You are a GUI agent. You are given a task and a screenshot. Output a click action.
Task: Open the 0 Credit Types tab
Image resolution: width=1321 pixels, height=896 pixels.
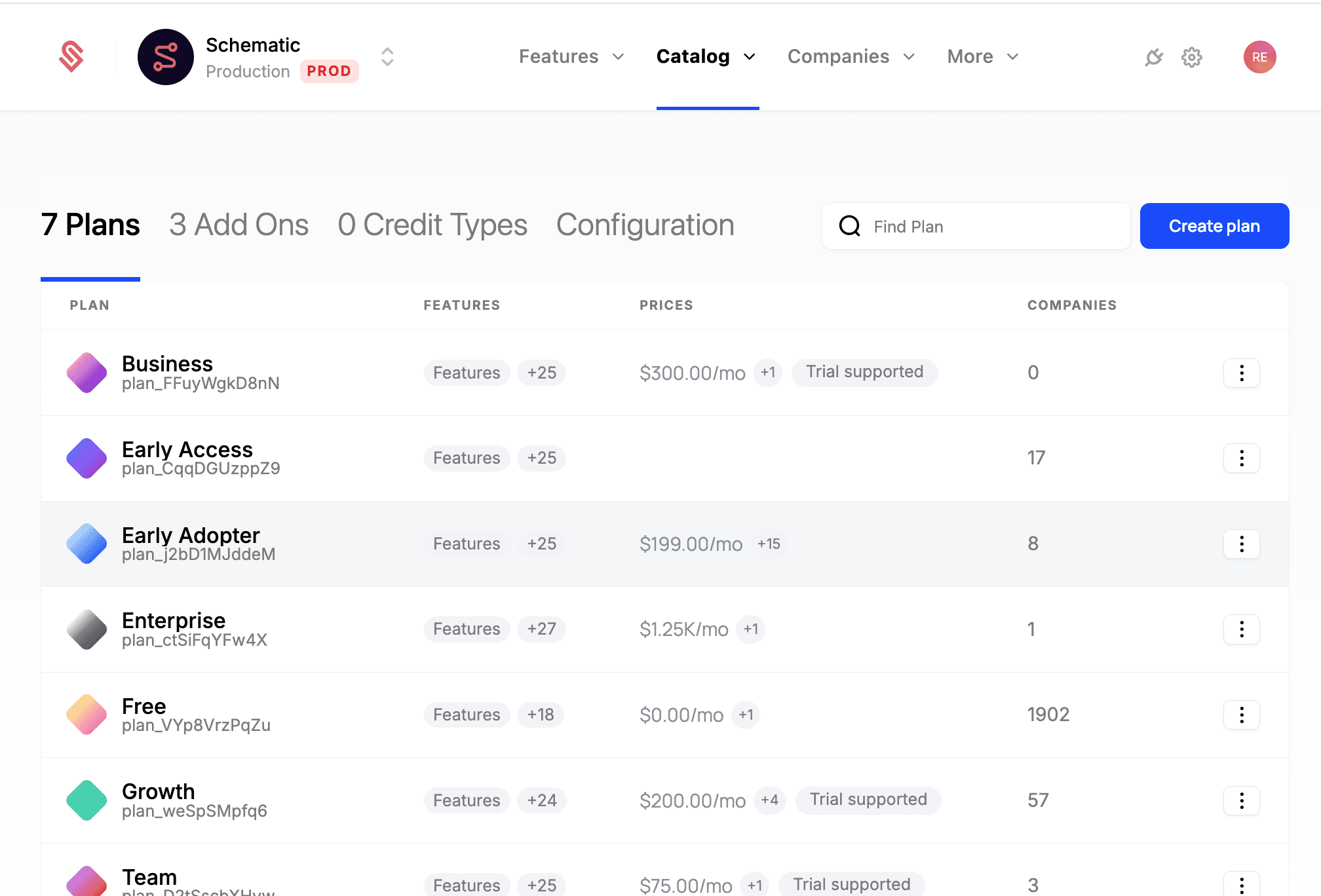point(432,225)
